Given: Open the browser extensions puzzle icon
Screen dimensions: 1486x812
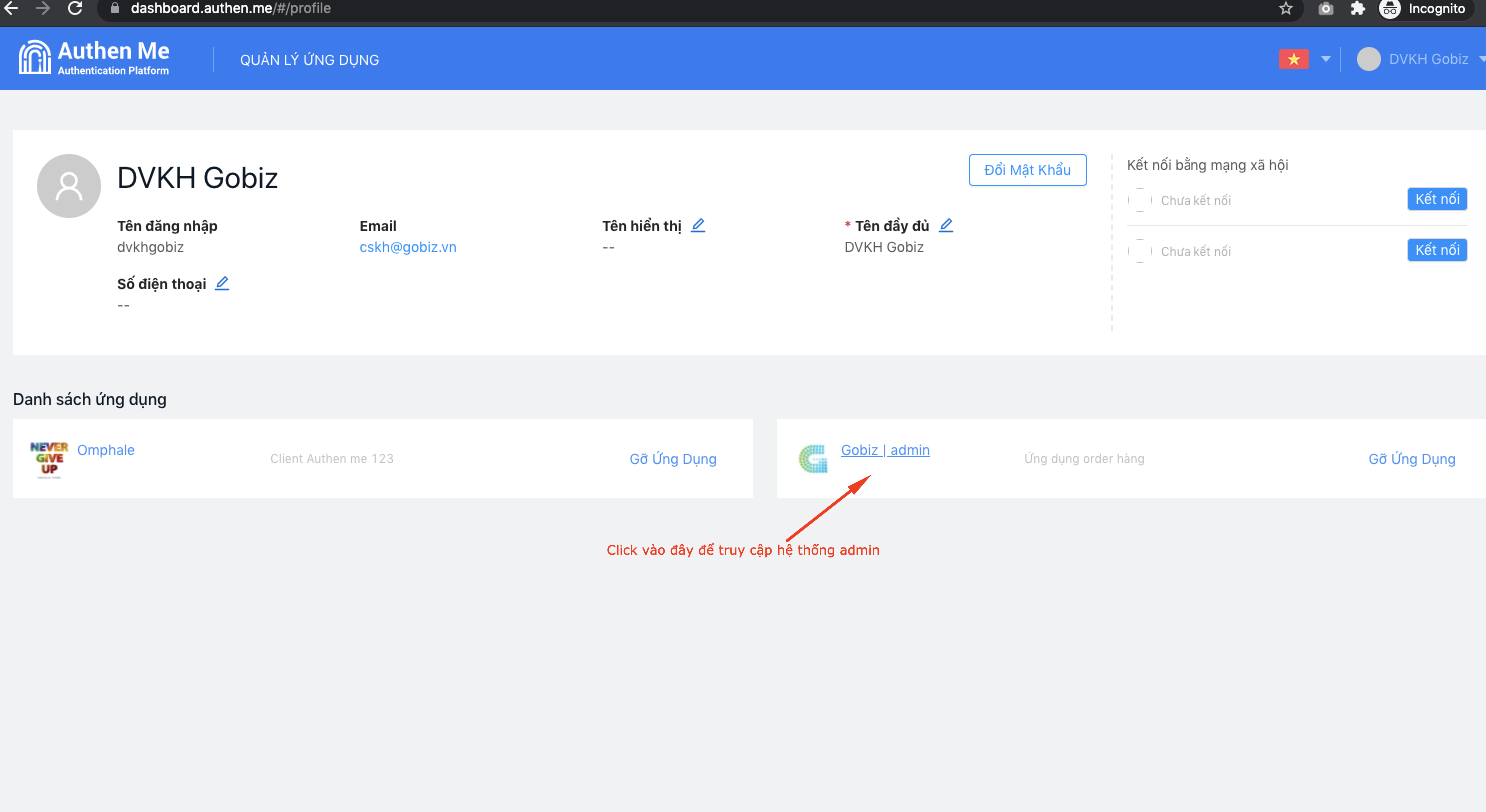Looking at the screenshot, I should click(1357, 9).
